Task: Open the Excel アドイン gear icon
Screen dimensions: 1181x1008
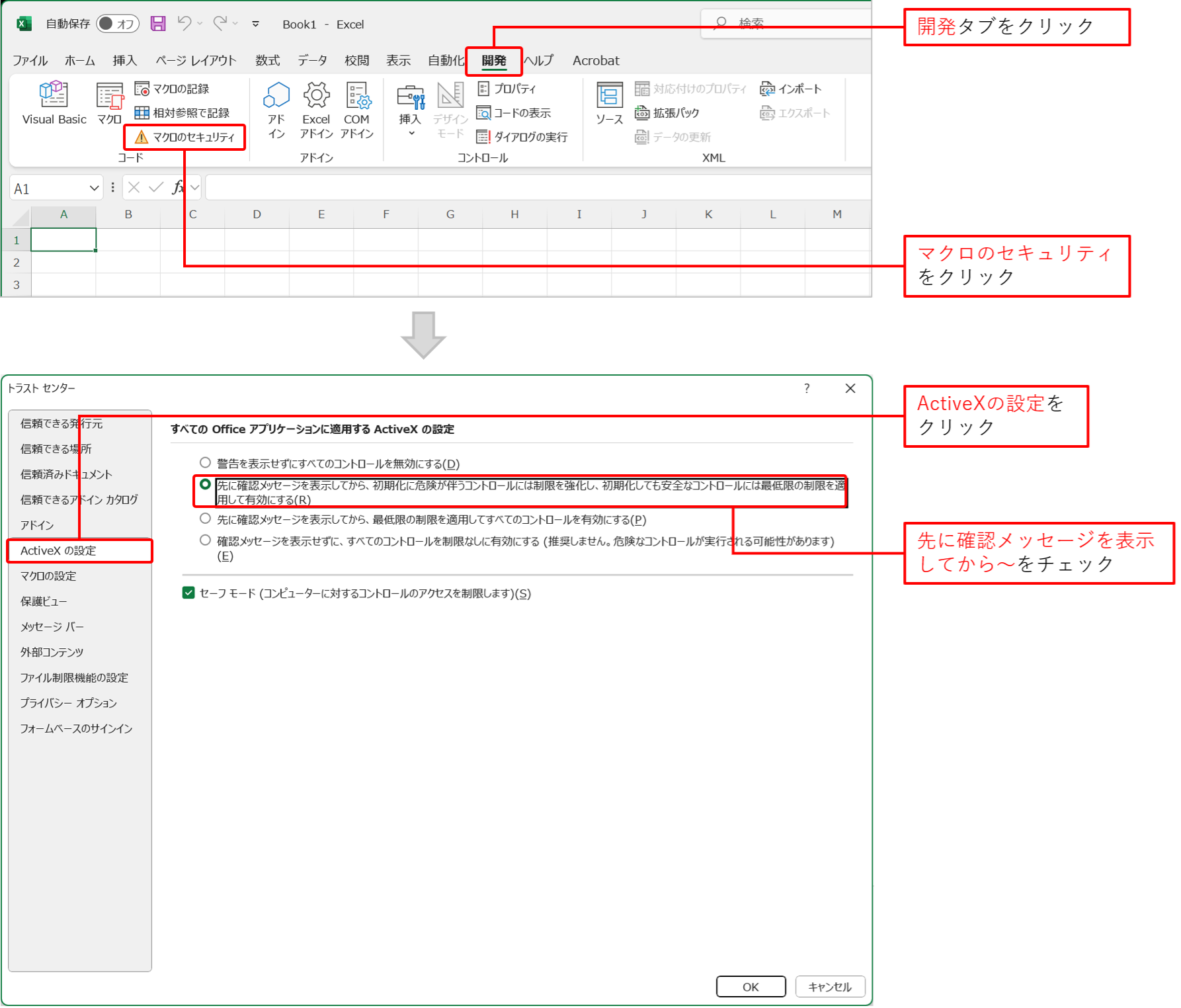Action: (x=316, y=95)
